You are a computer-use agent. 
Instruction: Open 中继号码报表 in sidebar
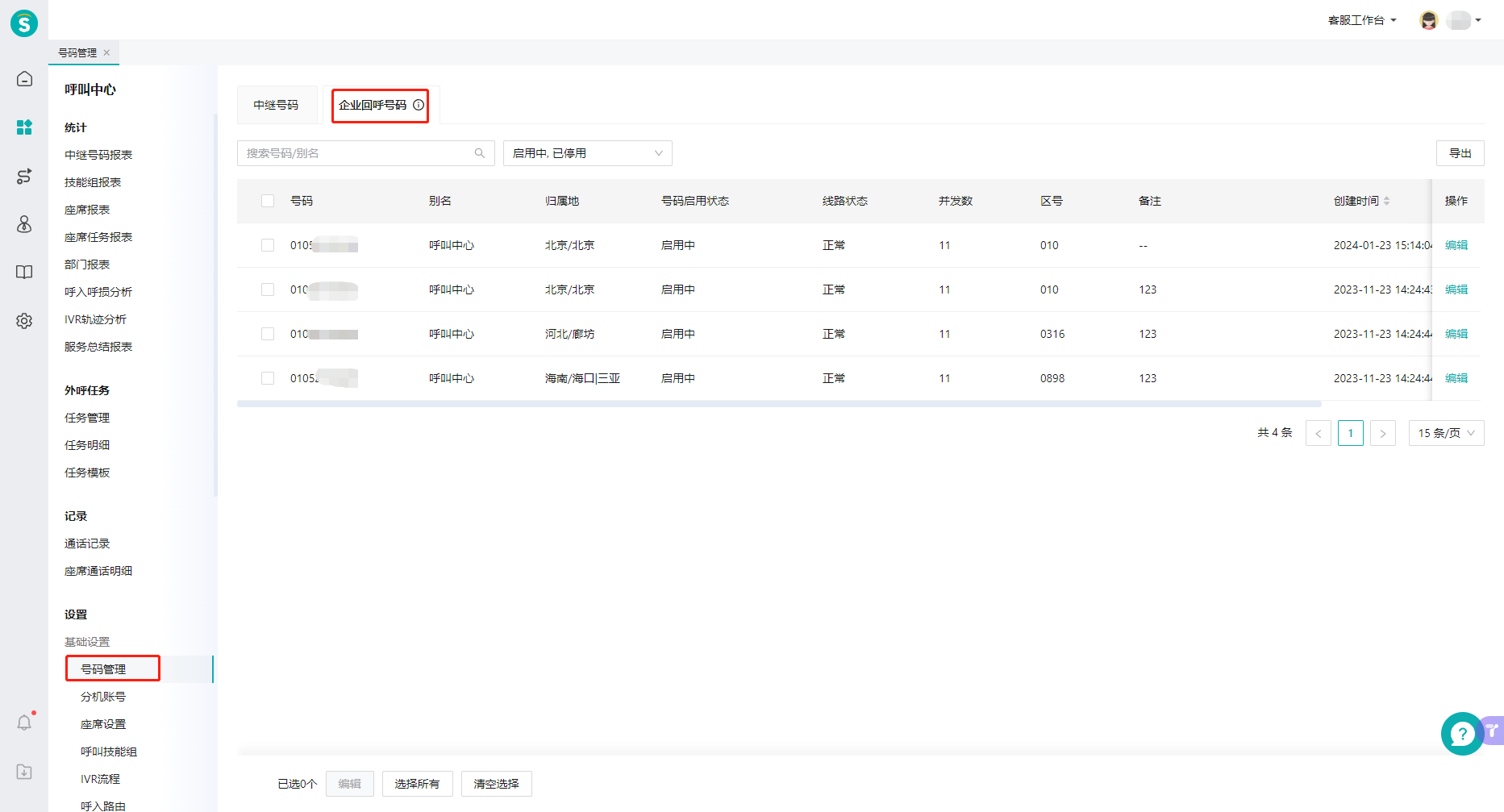[98, 155]
